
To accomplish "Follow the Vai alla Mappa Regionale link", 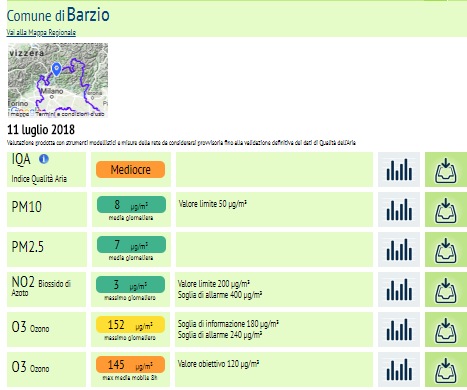I will coord(41,32).
